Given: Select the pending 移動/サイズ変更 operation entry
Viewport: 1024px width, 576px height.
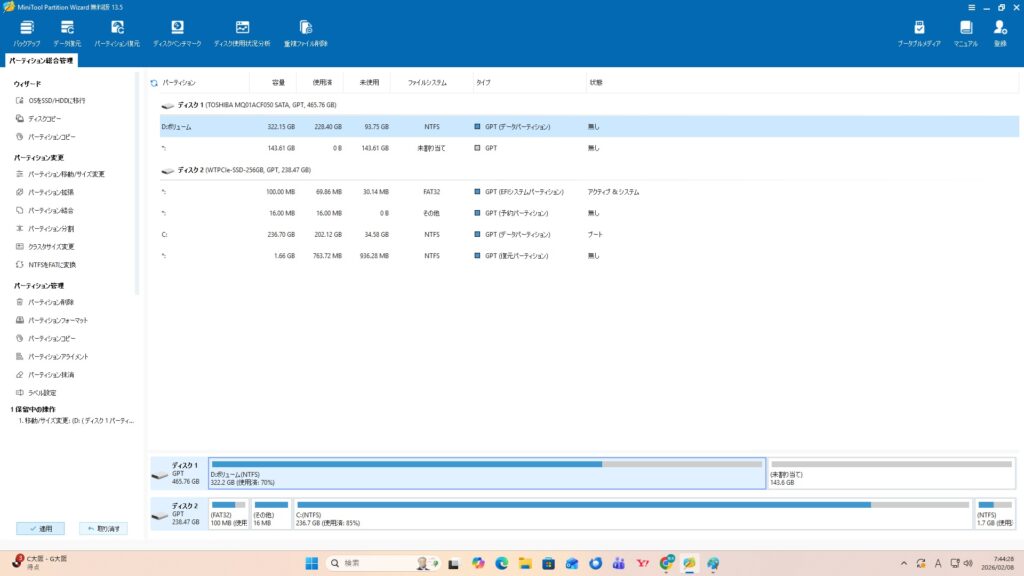Looking at the screenshot, I should point(75,421).
